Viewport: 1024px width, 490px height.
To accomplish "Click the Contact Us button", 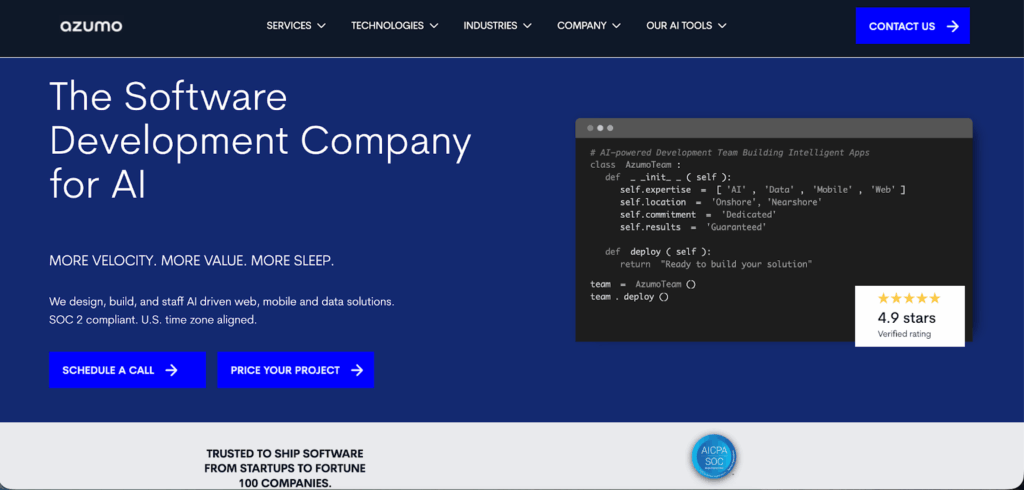I will (912, 26).
